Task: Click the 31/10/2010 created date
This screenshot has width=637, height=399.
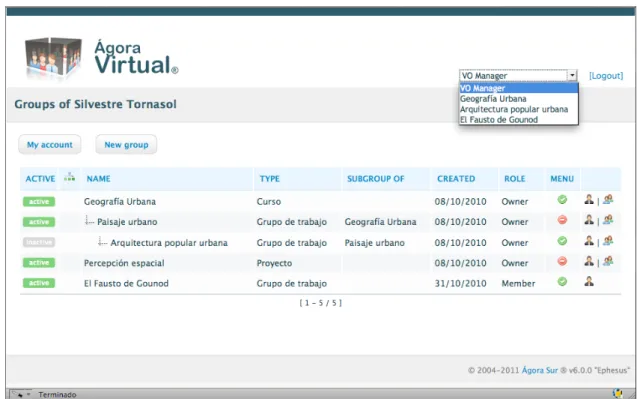Action: [x=460, y=284]
